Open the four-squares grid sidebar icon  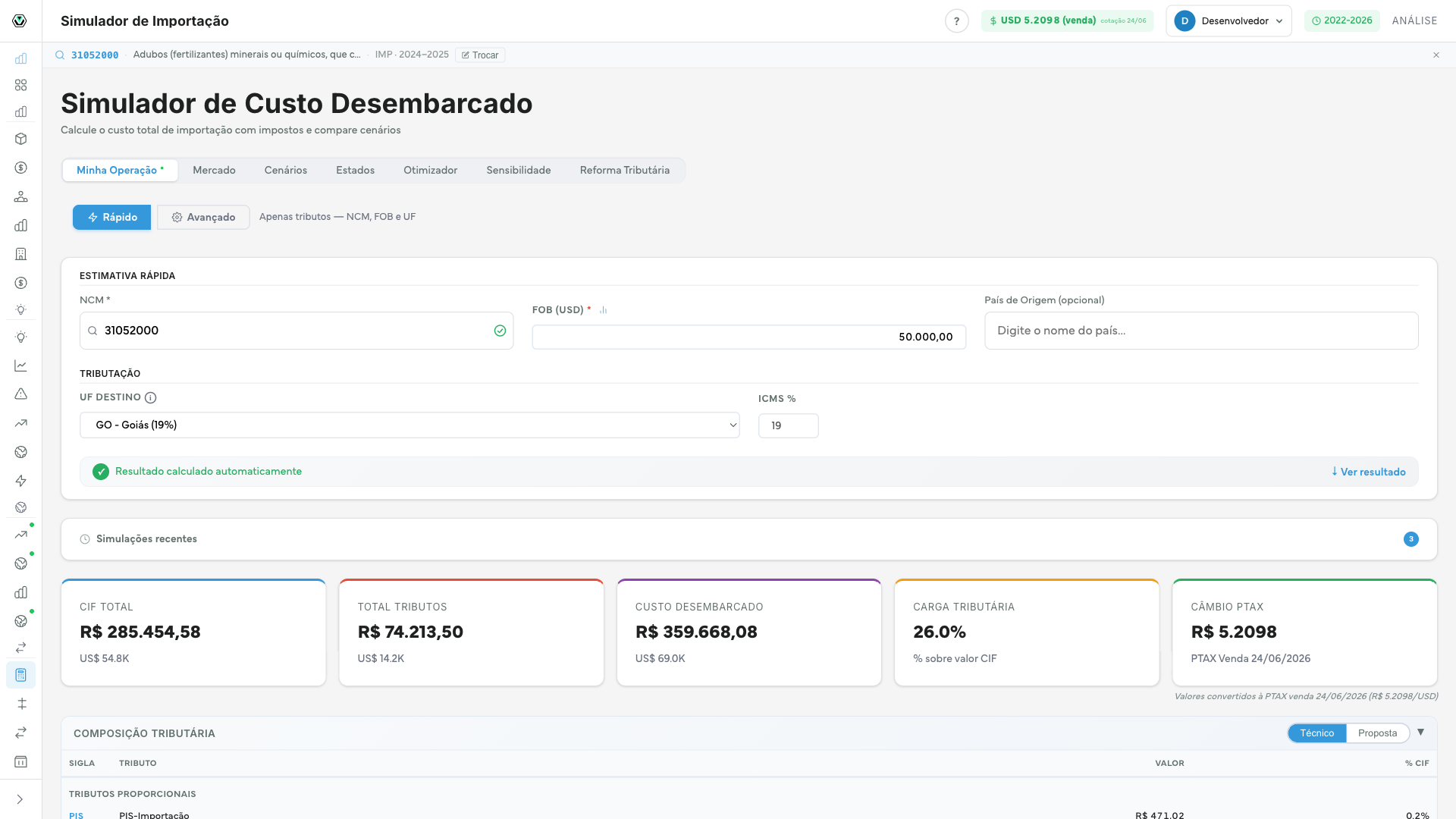point(20,85)
